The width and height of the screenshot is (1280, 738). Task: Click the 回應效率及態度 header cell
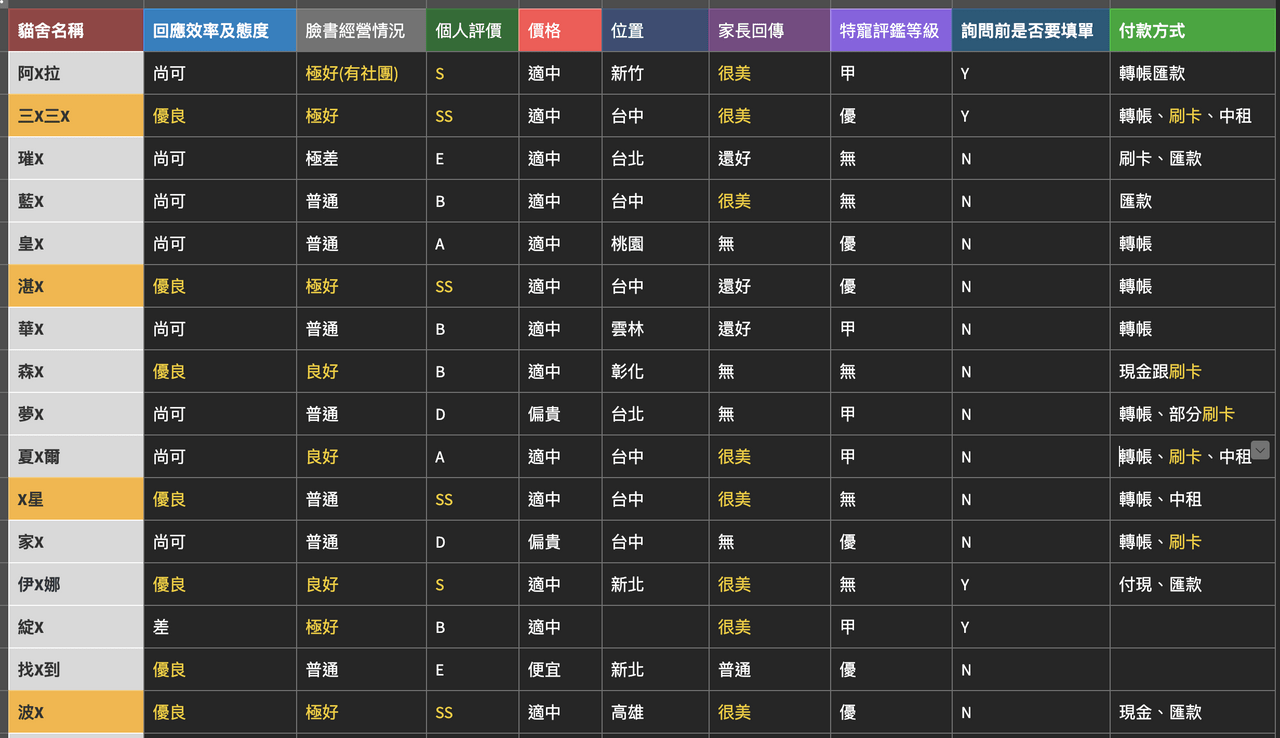click(220, 30)
